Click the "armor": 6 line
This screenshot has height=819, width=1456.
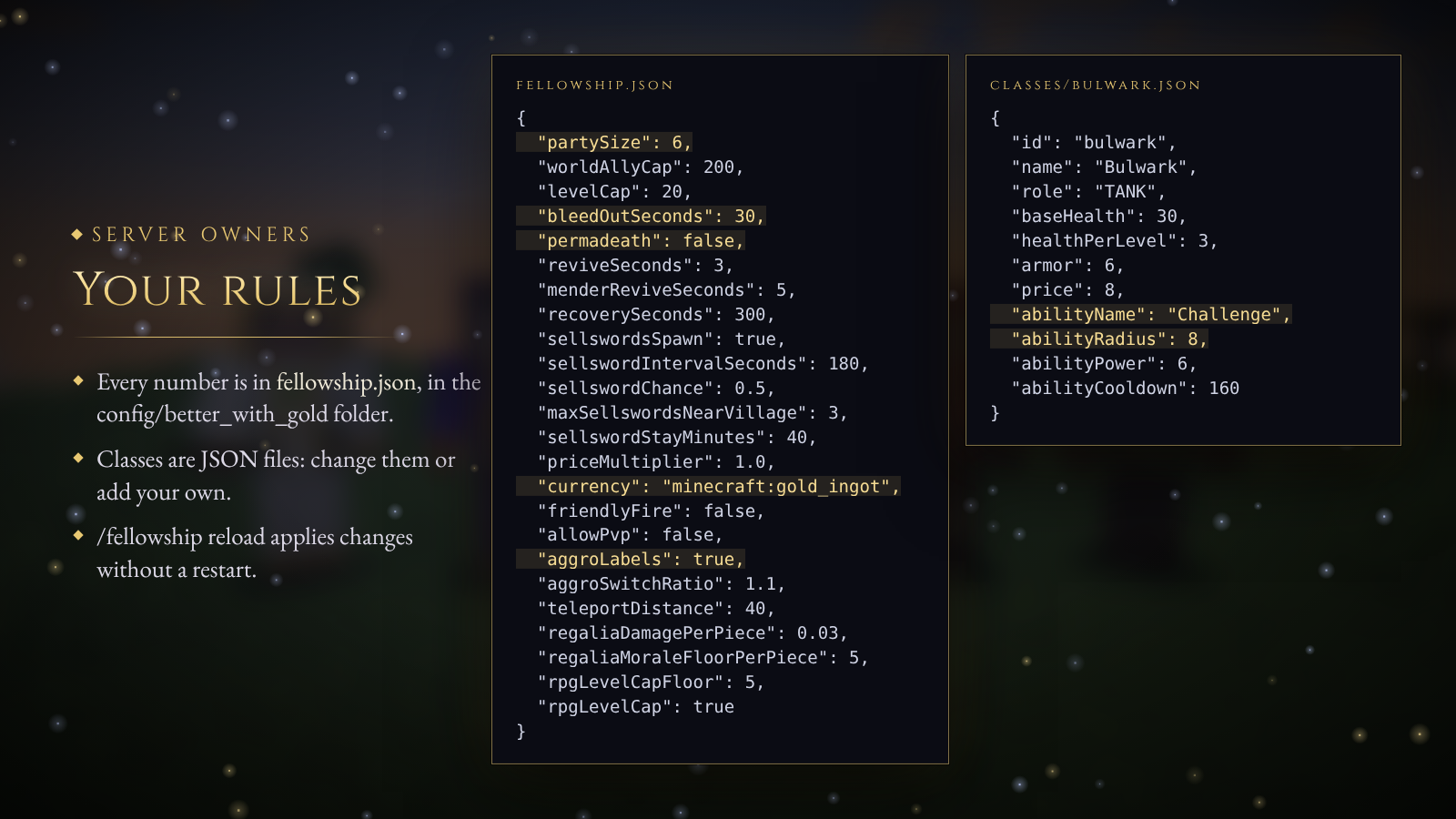click(x=1068, y=266)
